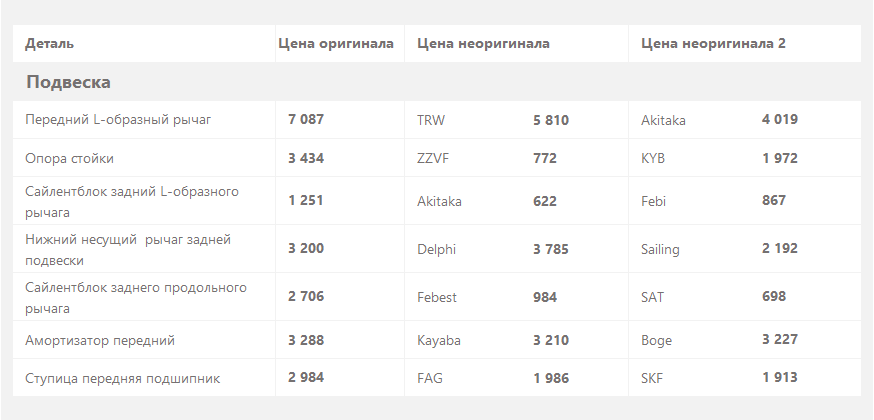Click original price 7 087
The image size is (874, 420).
(306, 120)
